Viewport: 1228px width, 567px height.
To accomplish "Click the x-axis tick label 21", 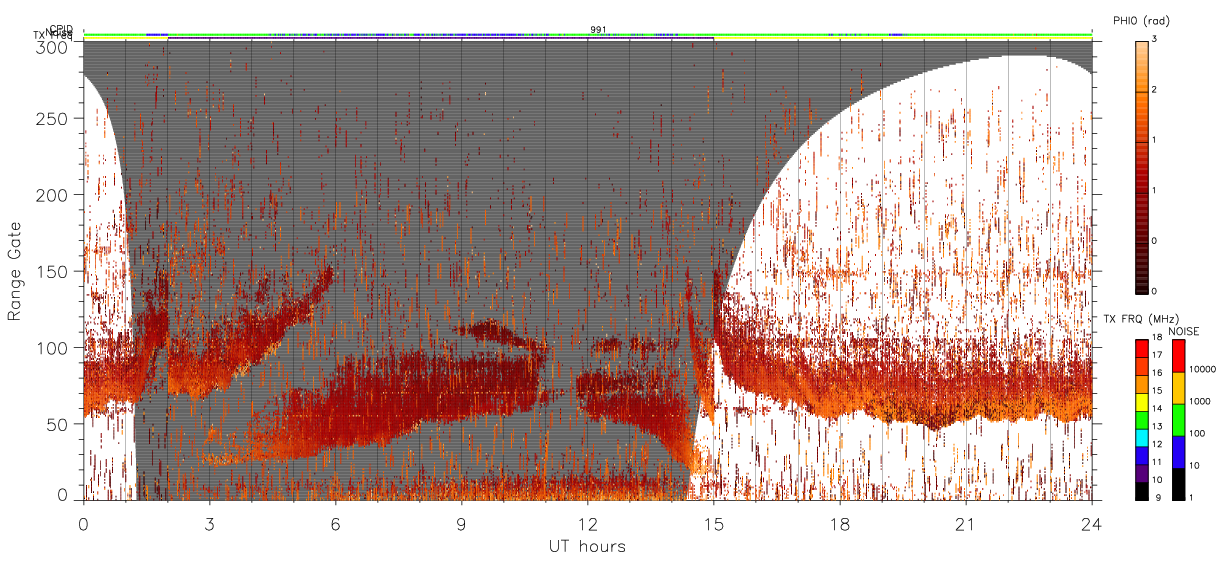I will (965, 524).
